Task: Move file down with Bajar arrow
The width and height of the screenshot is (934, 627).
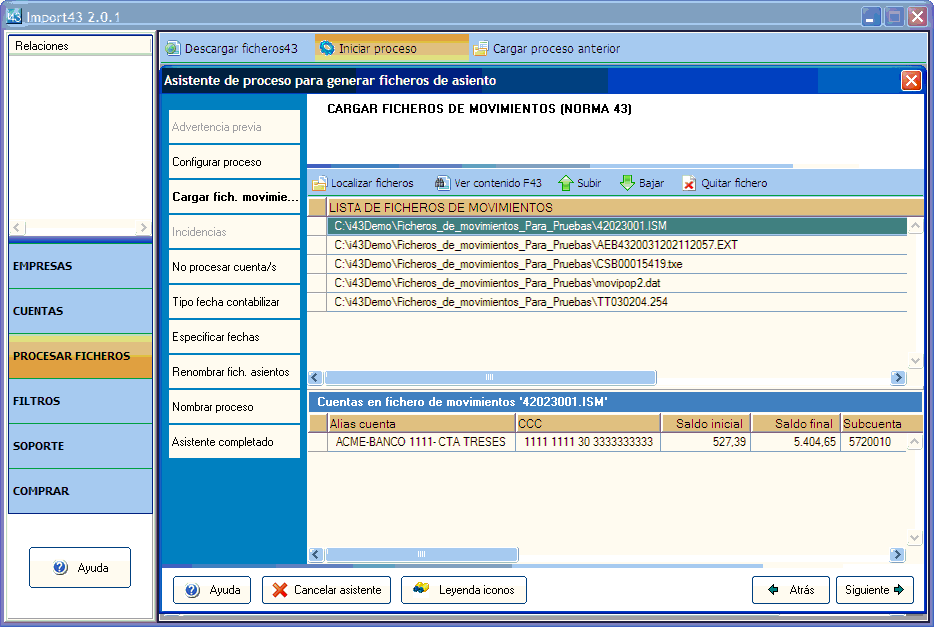Action: pyautogui.click(x=628, y=184)
